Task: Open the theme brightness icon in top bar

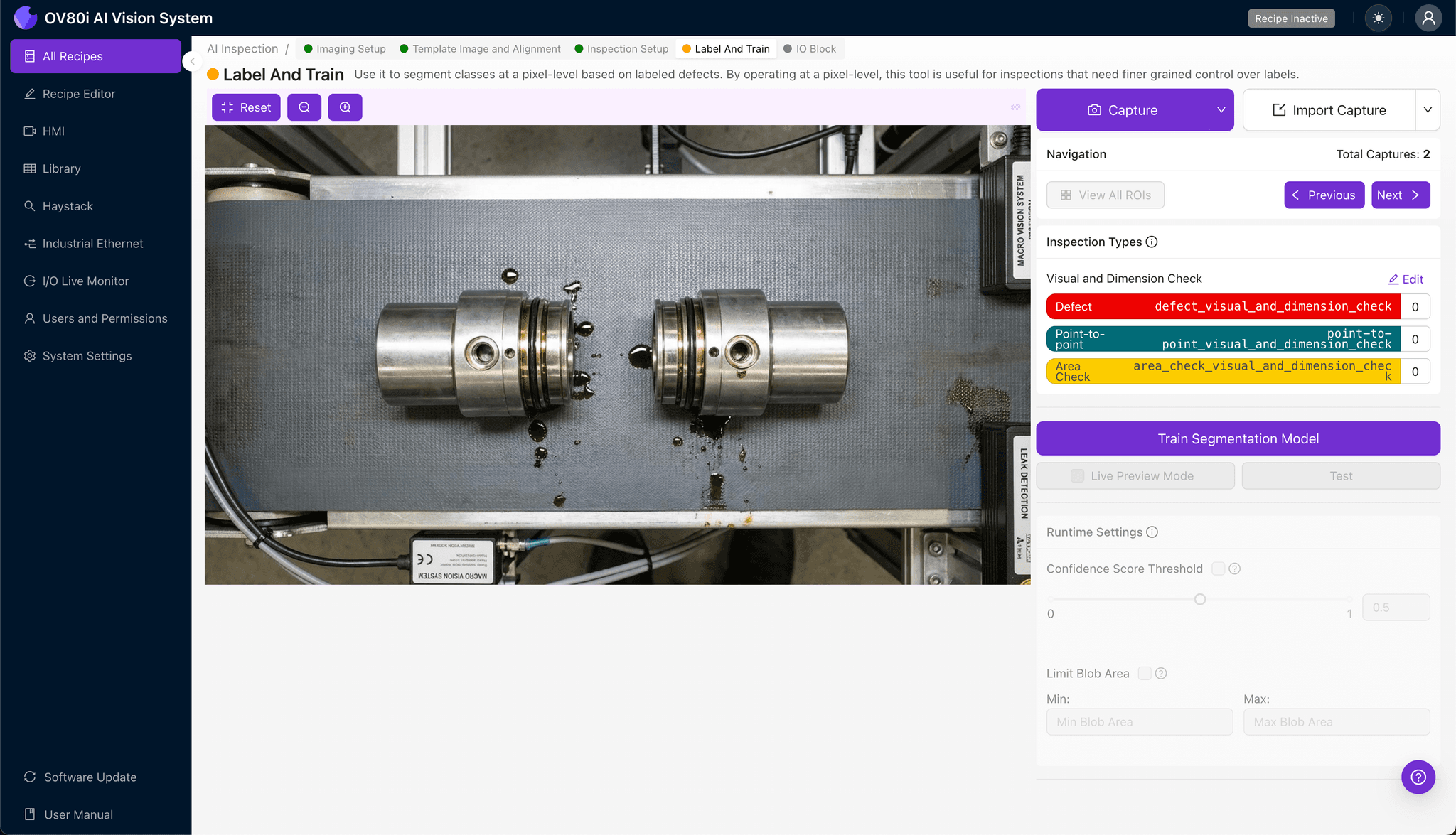Action: pos(1379,18)
